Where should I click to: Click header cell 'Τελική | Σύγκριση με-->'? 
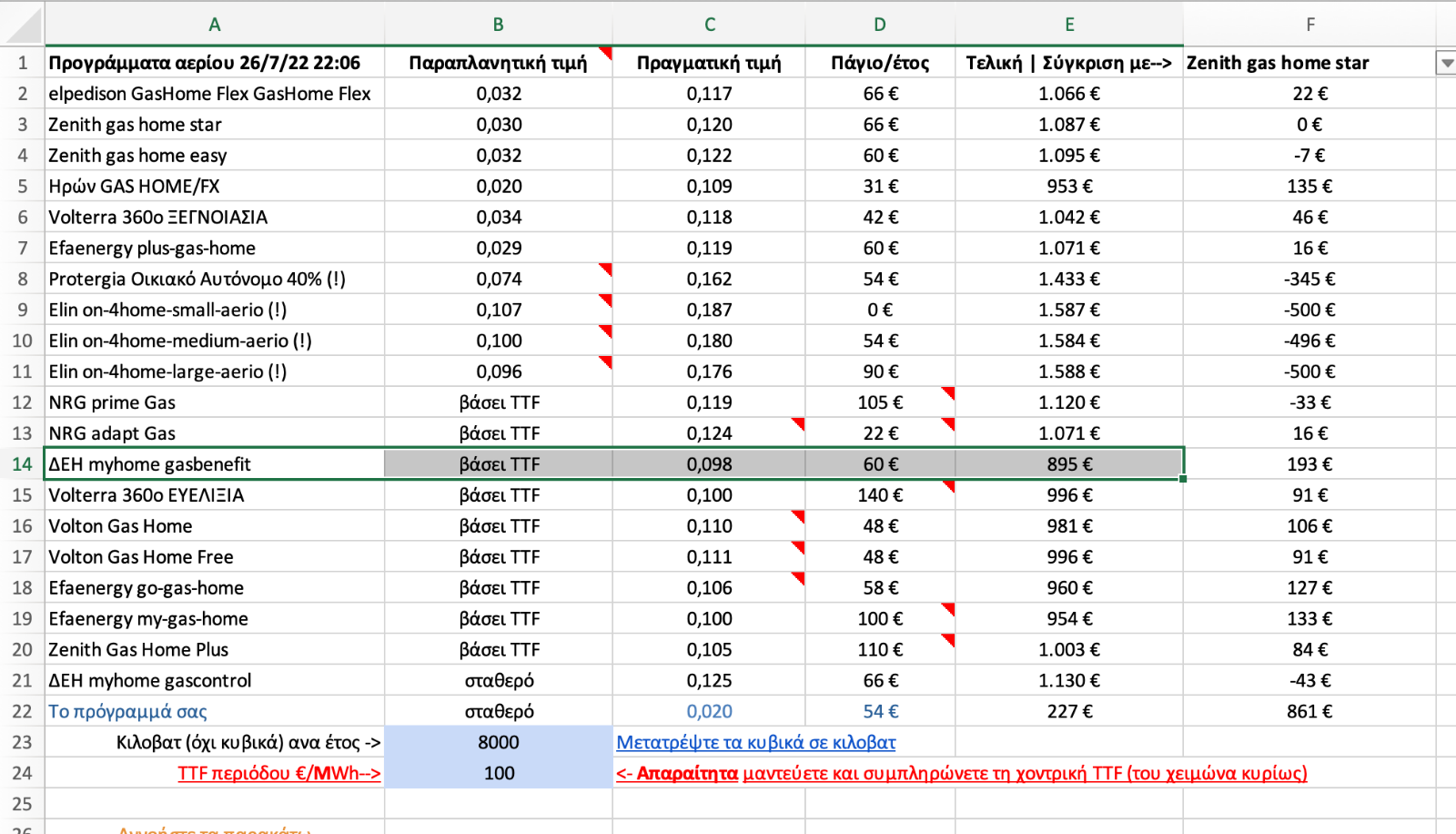(x=1069, y=63)
